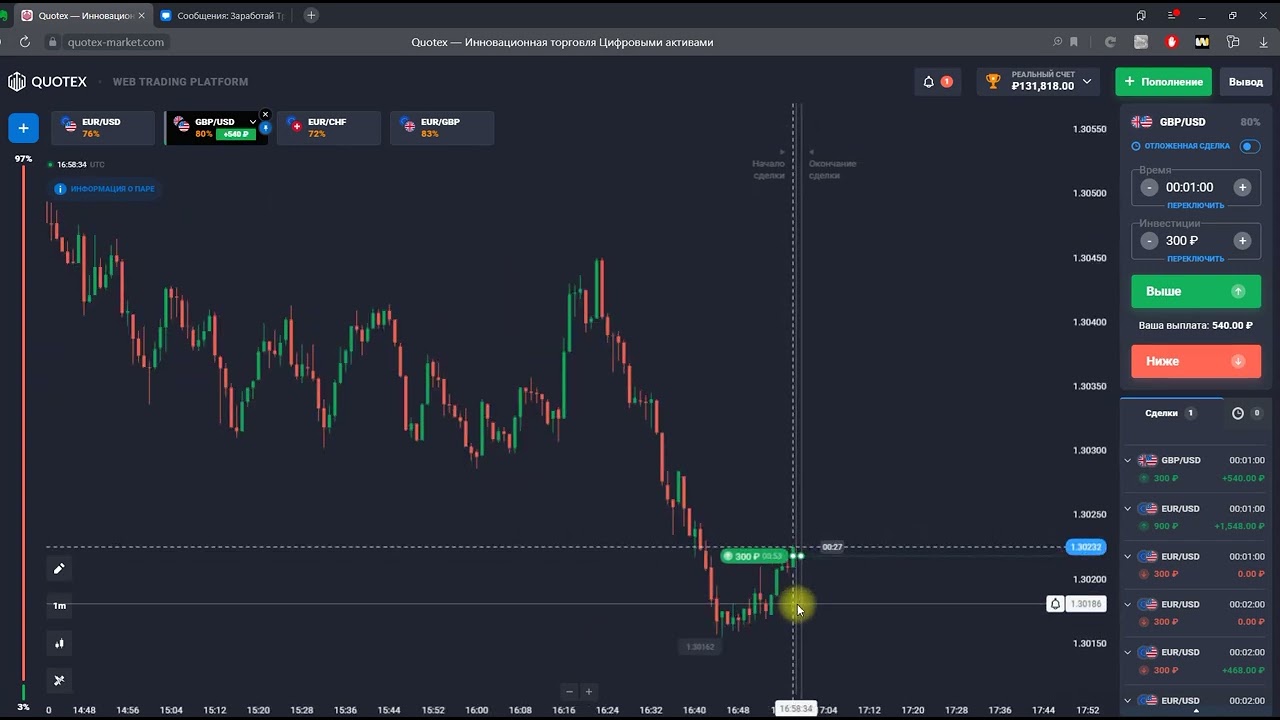Click the Quotex logo

click(x=48, y=82)
